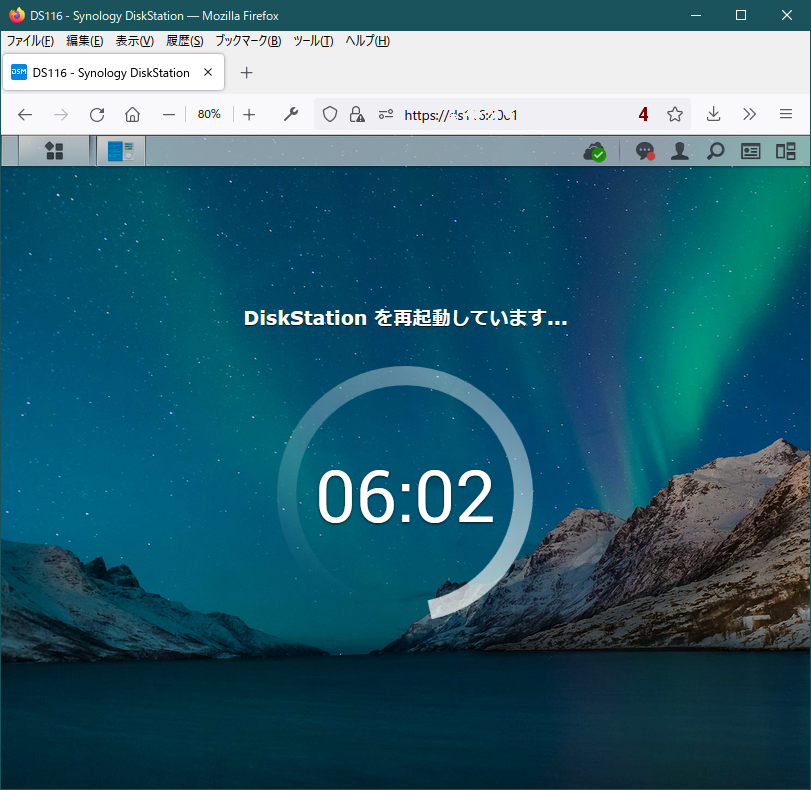Open the DSM pilot view icon
Screen dimensions: 811x790
pyautogui.click(x=786, y=151)
